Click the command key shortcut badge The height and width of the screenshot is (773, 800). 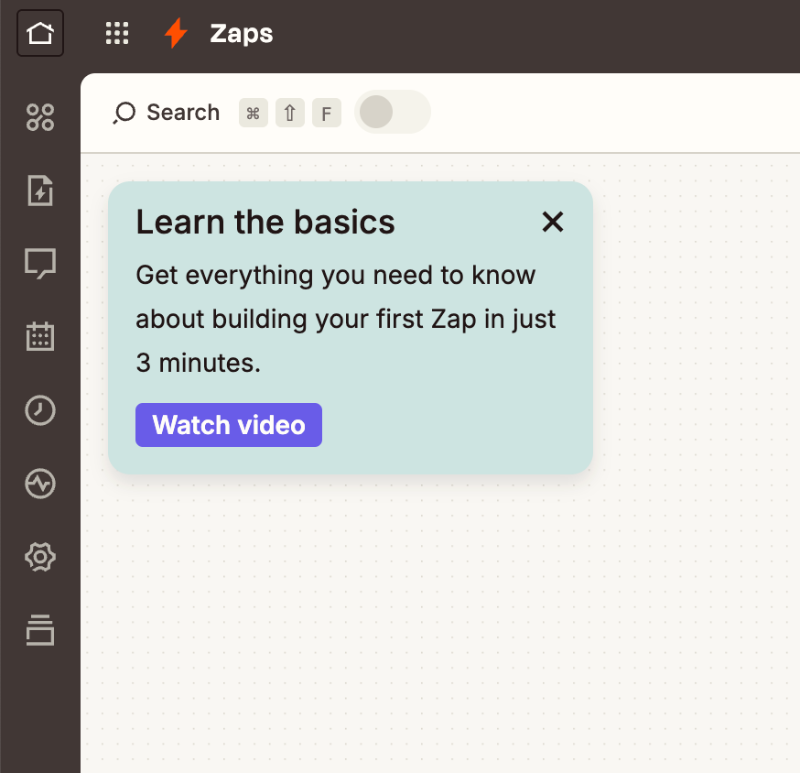coord(253,112)
